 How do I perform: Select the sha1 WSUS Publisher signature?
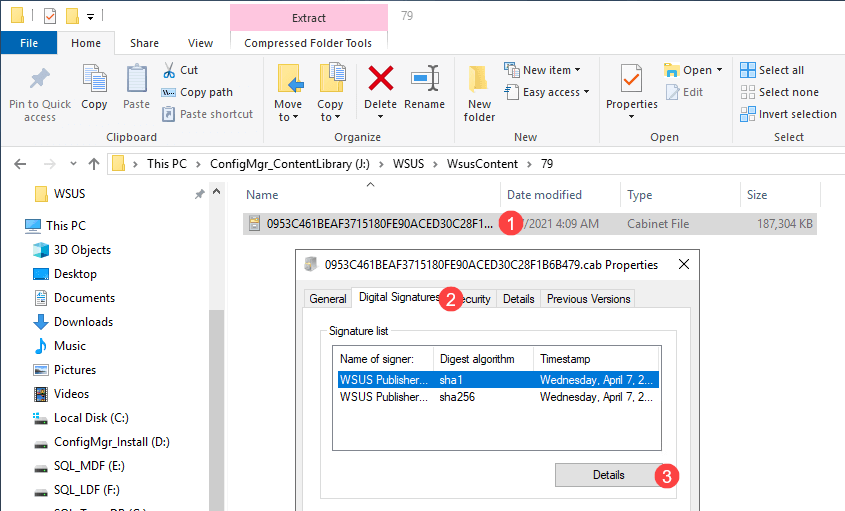click(x=498, y=380)
